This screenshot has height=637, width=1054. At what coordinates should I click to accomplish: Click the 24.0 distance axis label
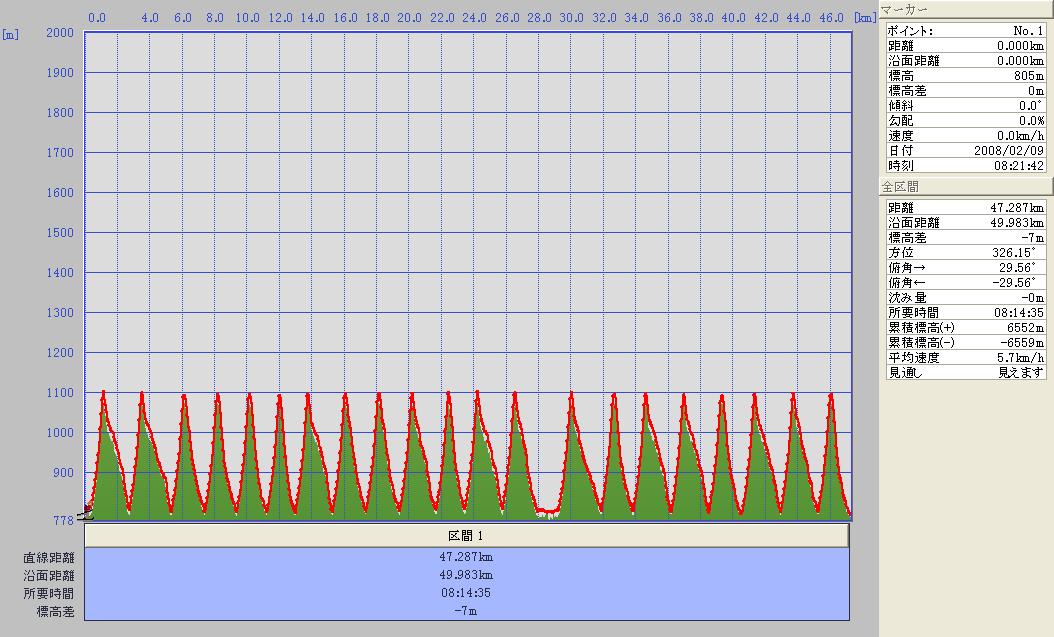(x=474, y=17)
